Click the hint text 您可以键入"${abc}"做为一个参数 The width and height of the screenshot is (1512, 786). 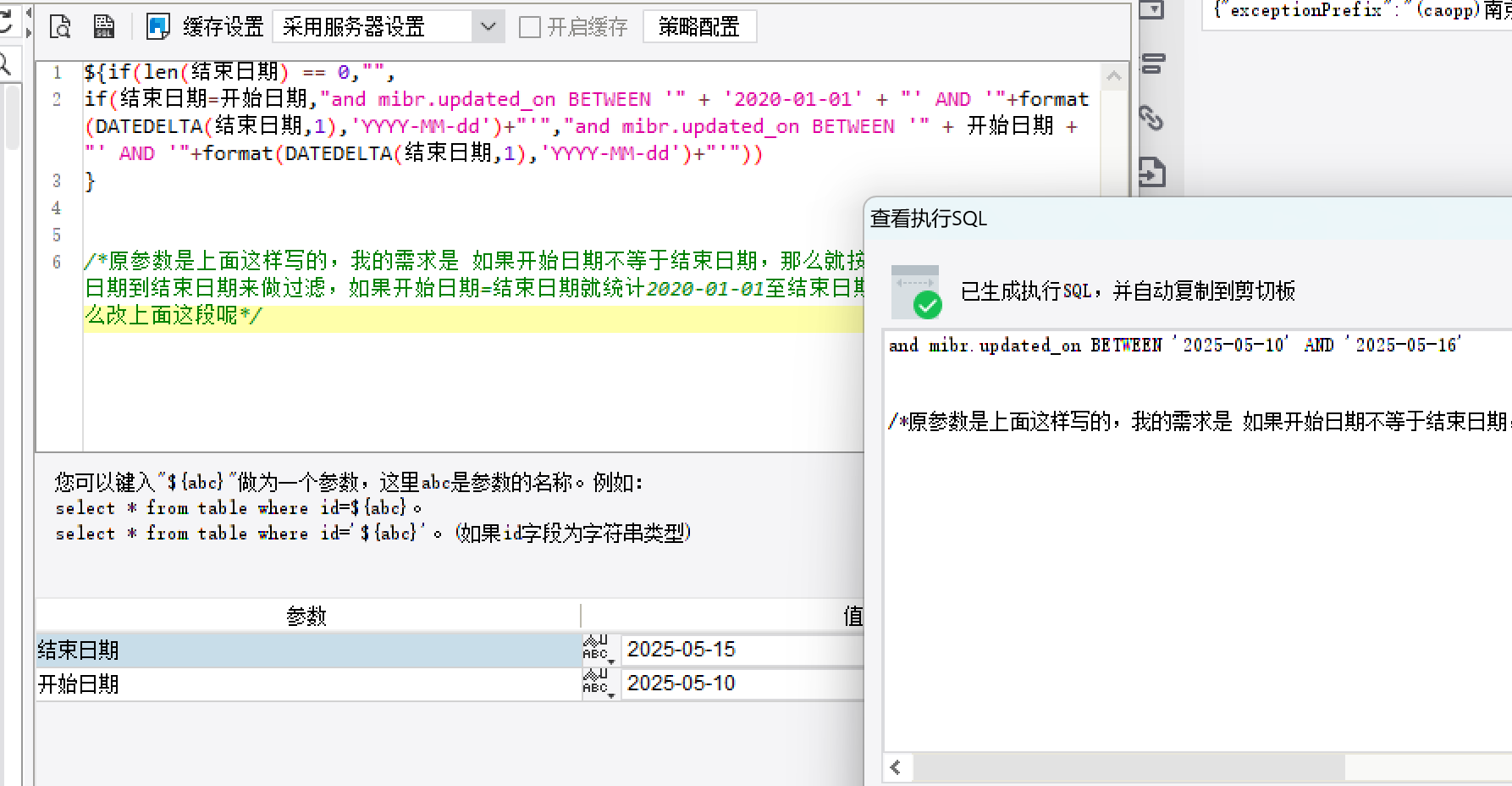click(x=349, y=483)
